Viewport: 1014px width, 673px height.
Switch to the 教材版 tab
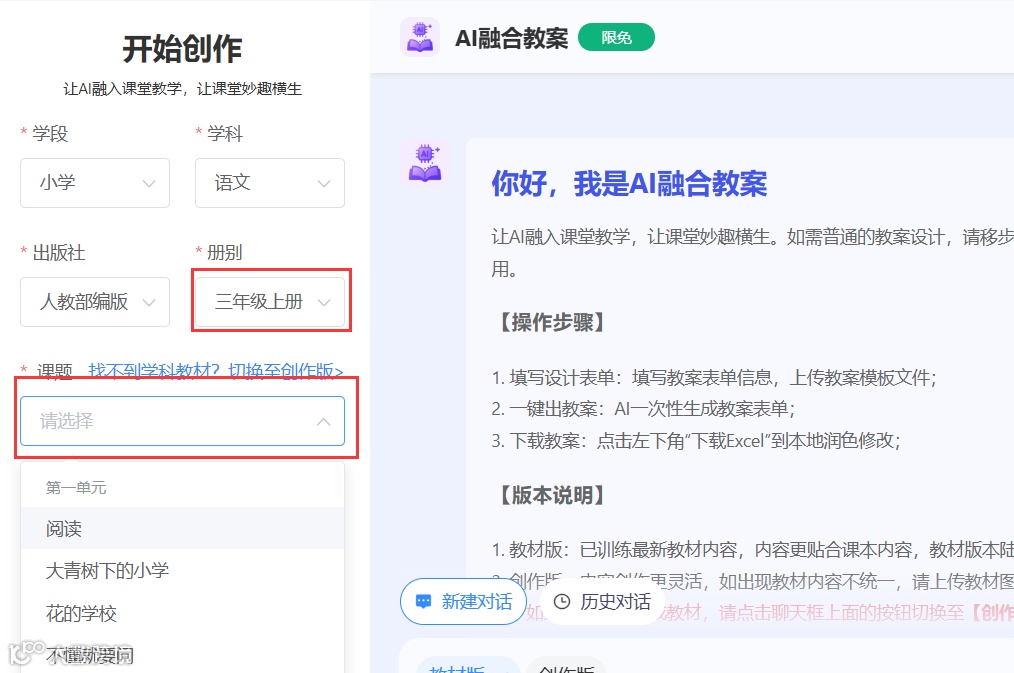coord(468,666)
